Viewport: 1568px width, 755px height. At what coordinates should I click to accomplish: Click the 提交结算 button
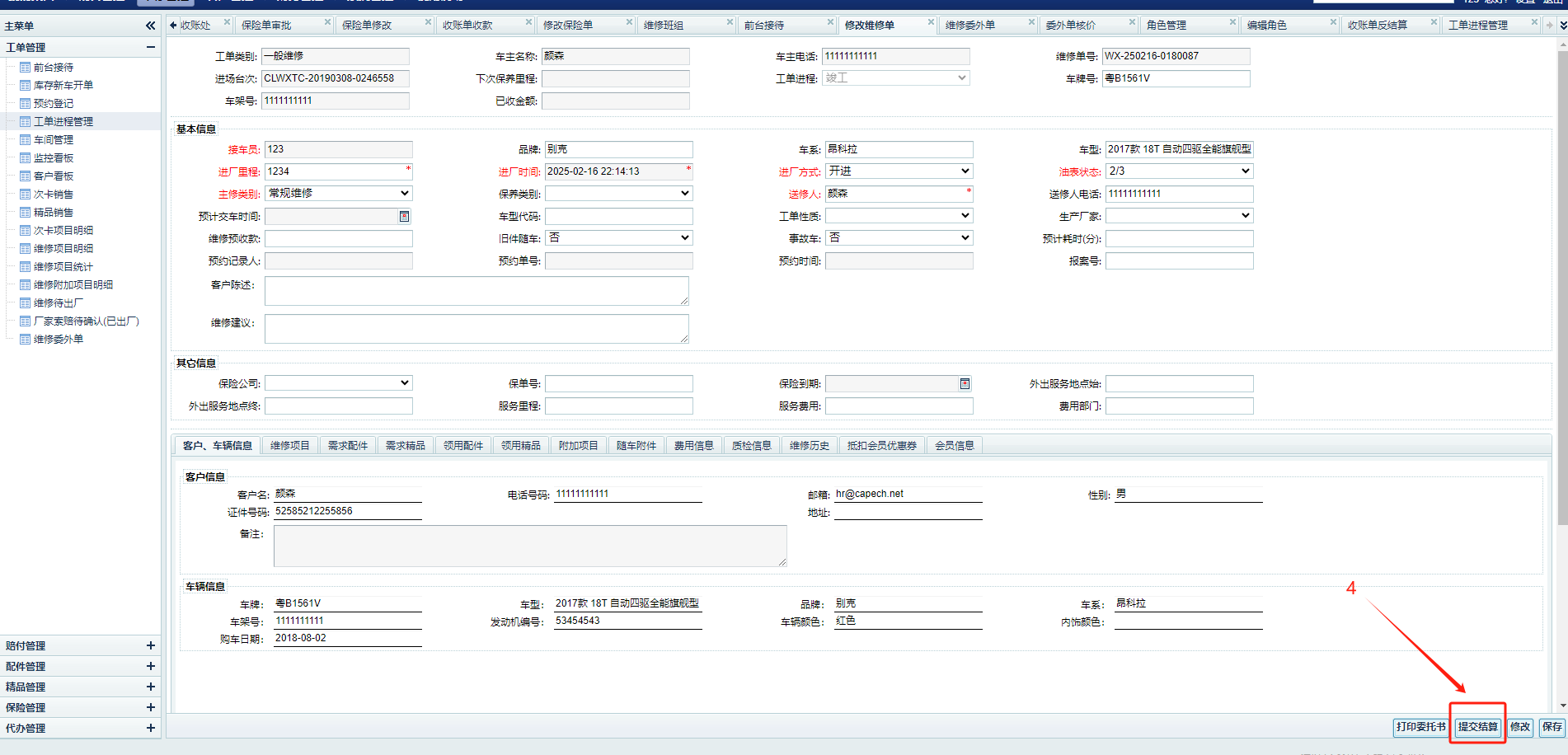coord(1477,727)
